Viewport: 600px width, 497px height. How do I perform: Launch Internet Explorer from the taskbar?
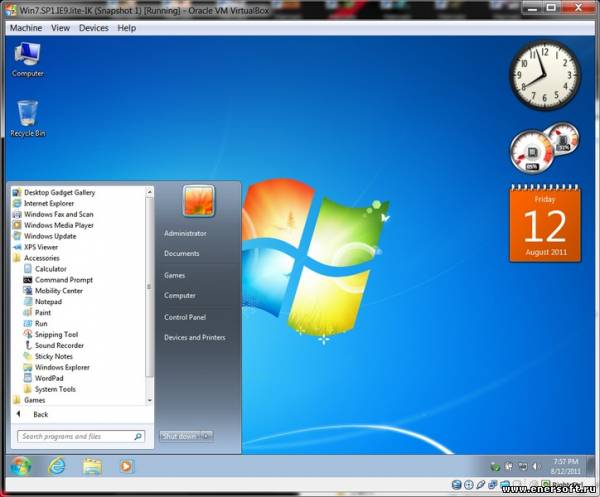point(57,466)
